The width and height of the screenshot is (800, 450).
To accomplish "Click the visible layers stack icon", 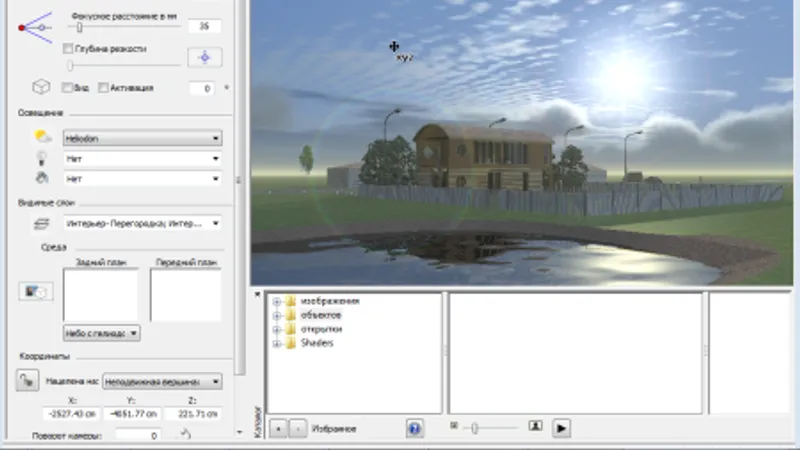I will point(41,223).
